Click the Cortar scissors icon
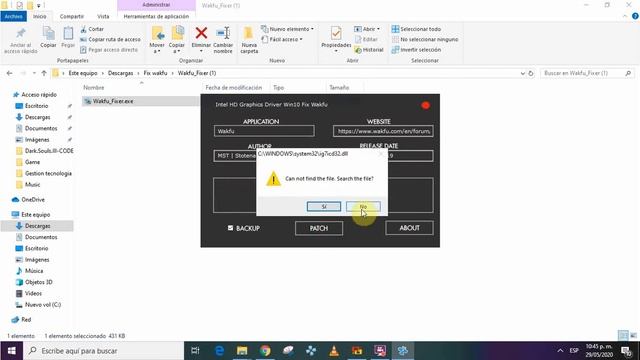Screen dimensions: 640x360 pyautogui.click(x=84, y=29)
